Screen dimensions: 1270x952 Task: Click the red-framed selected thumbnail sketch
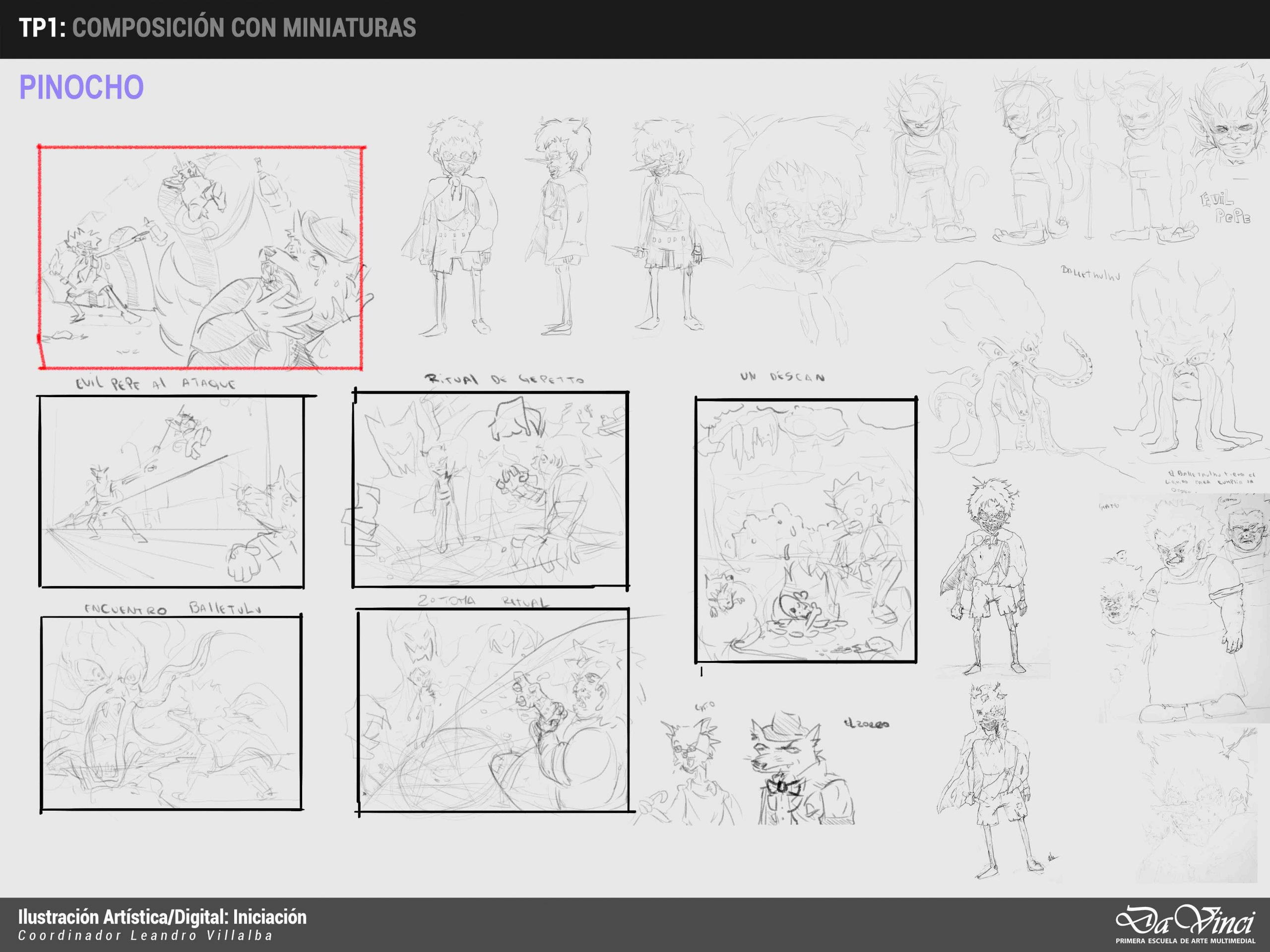pos(201,258)
